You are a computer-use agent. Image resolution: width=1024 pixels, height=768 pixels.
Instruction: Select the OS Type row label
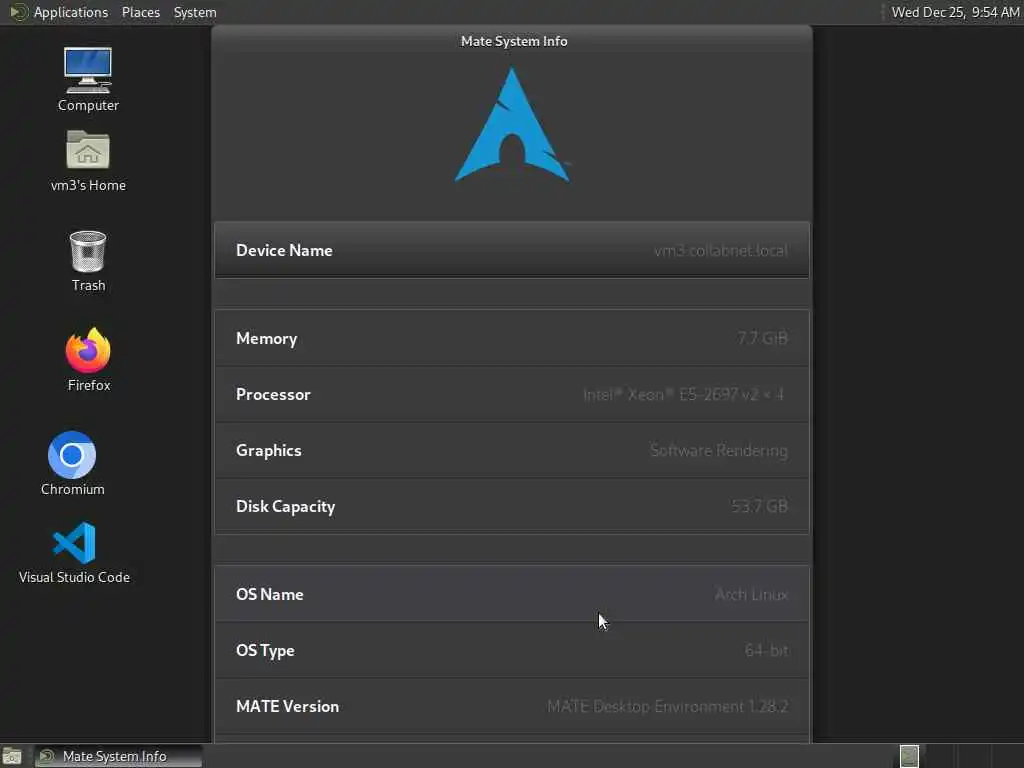coord(265,651)
